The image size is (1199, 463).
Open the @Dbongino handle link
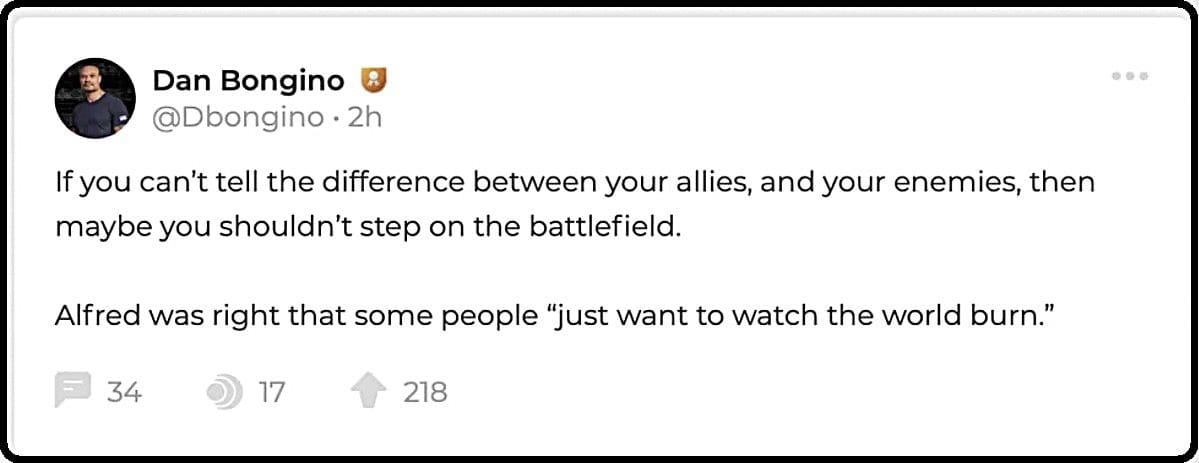tap(238, 117)
